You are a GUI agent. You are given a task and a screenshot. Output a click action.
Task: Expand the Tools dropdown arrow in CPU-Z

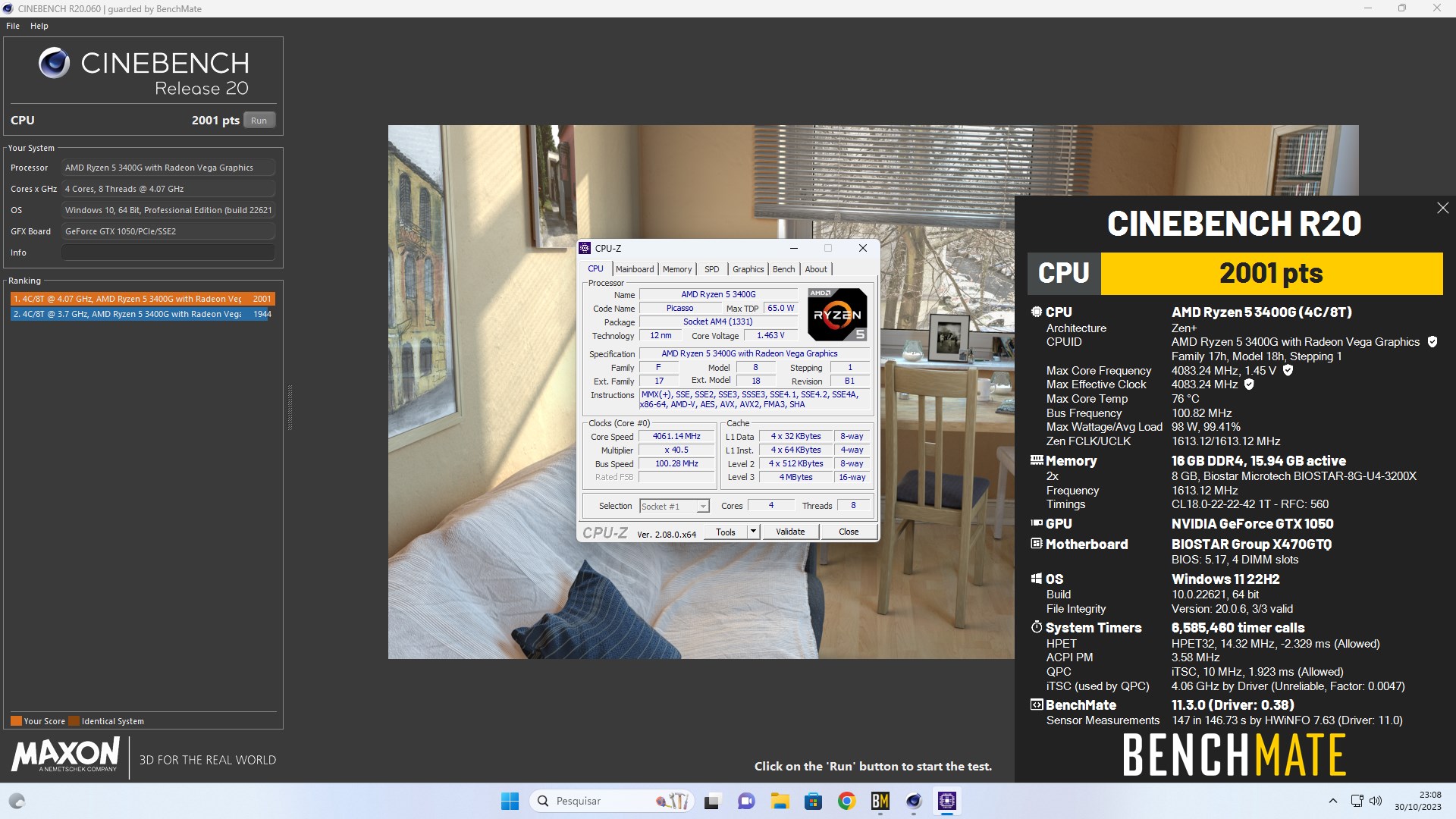753,532
